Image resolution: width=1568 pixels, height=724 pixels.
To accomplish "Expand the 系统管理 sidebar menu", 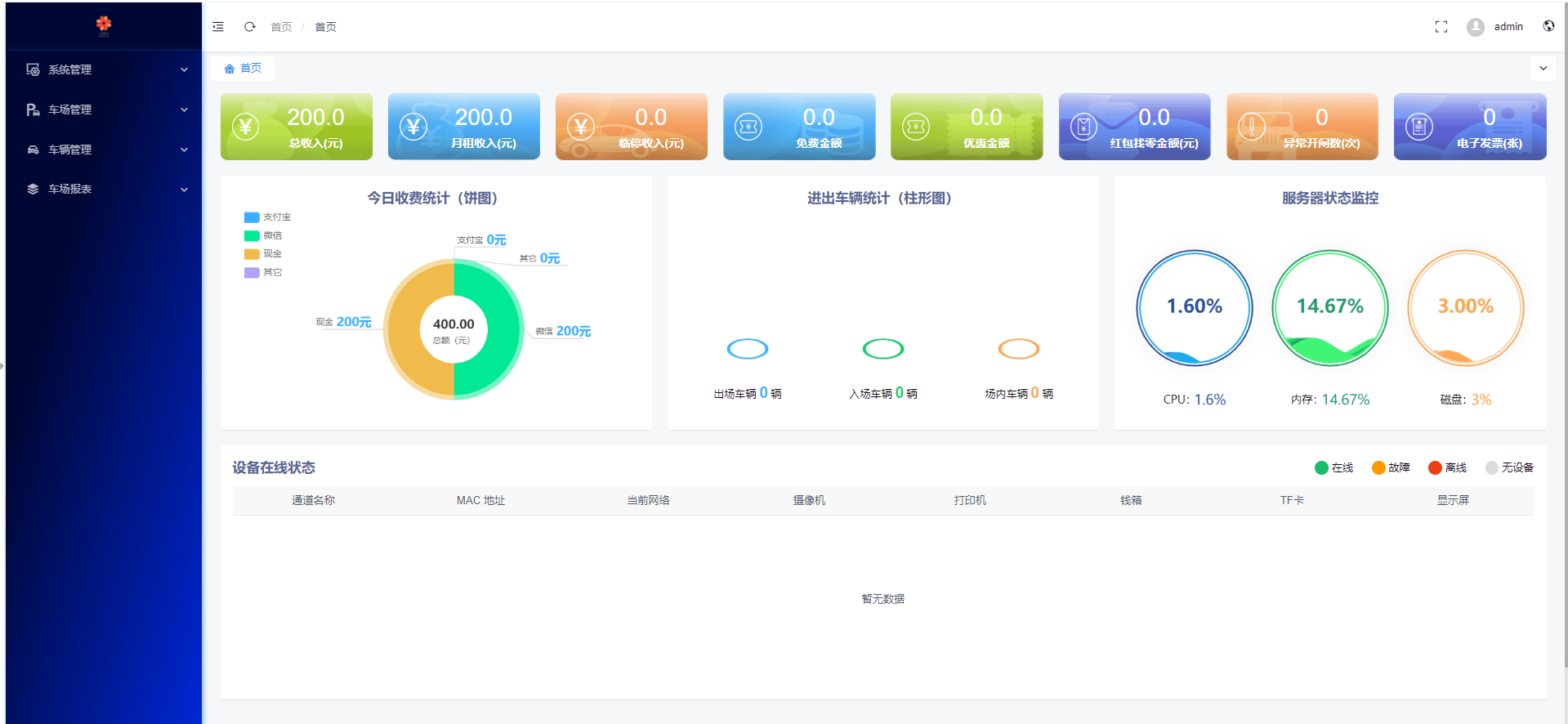I will [x=106, y=69].
